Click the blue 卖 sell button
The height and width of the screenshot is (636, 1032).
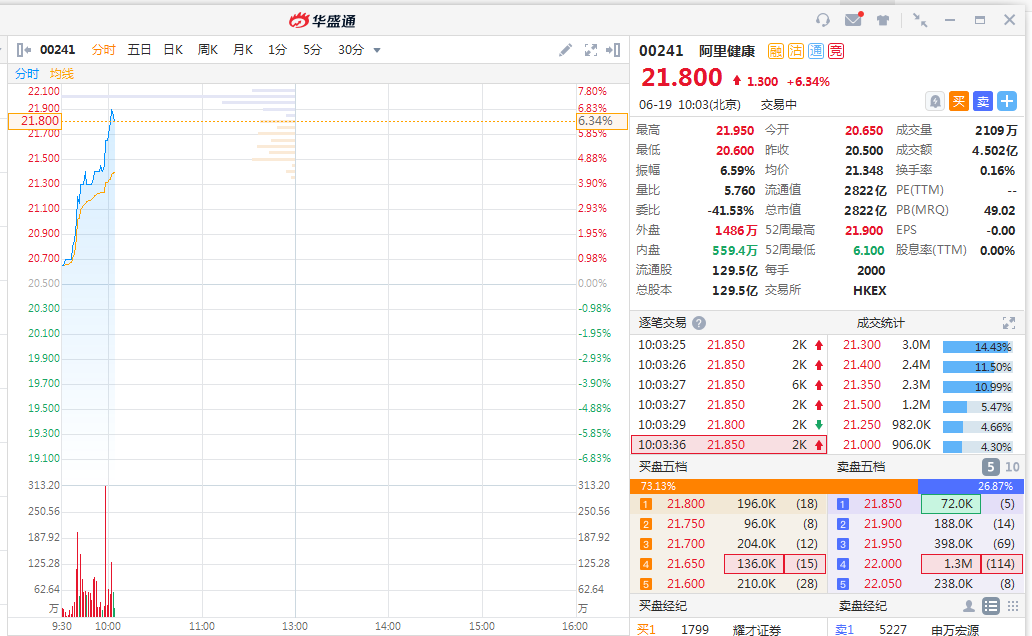pyautogui.click(x=983, y=101)
